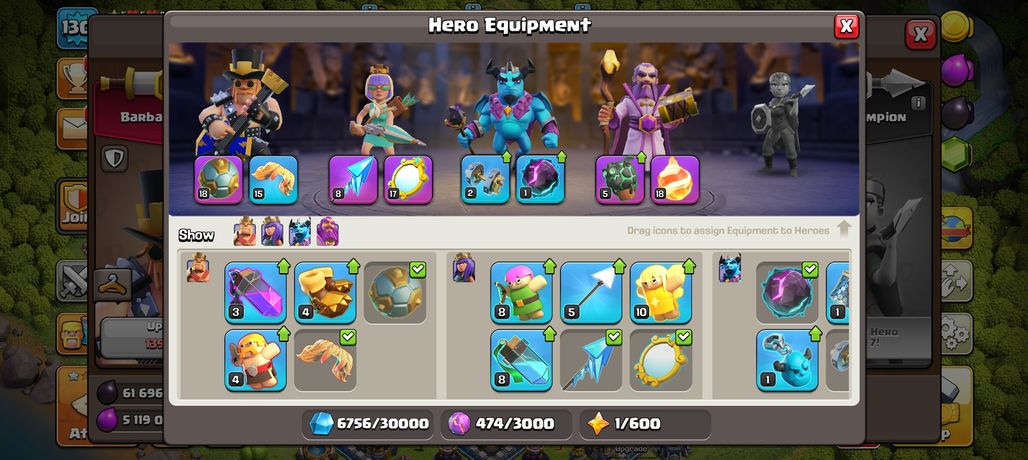Select the Spiky Ball equipment level 4
Image resolution: width=1028 pixels, height=460 pixels.
[325, 292]
